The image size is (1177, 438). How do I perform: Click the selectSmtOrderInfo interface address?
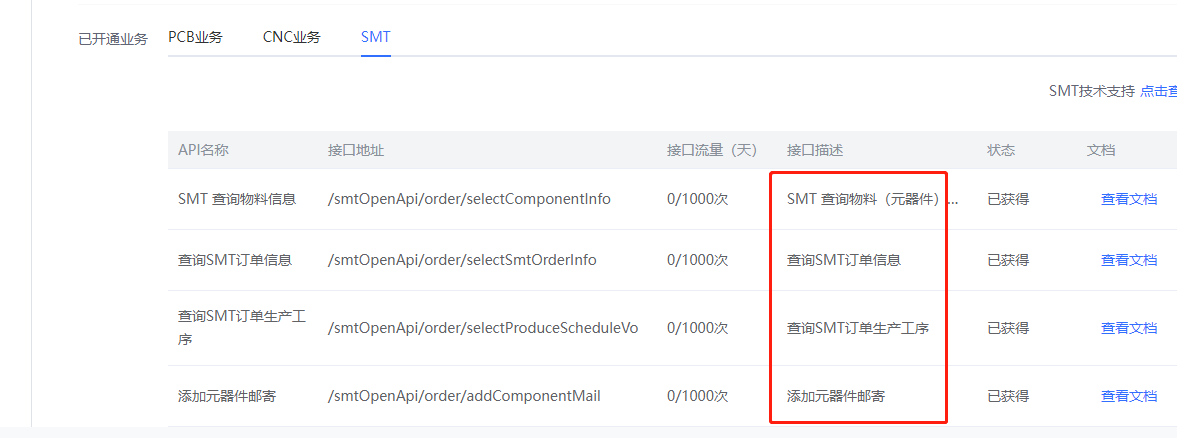coord(462,260)
